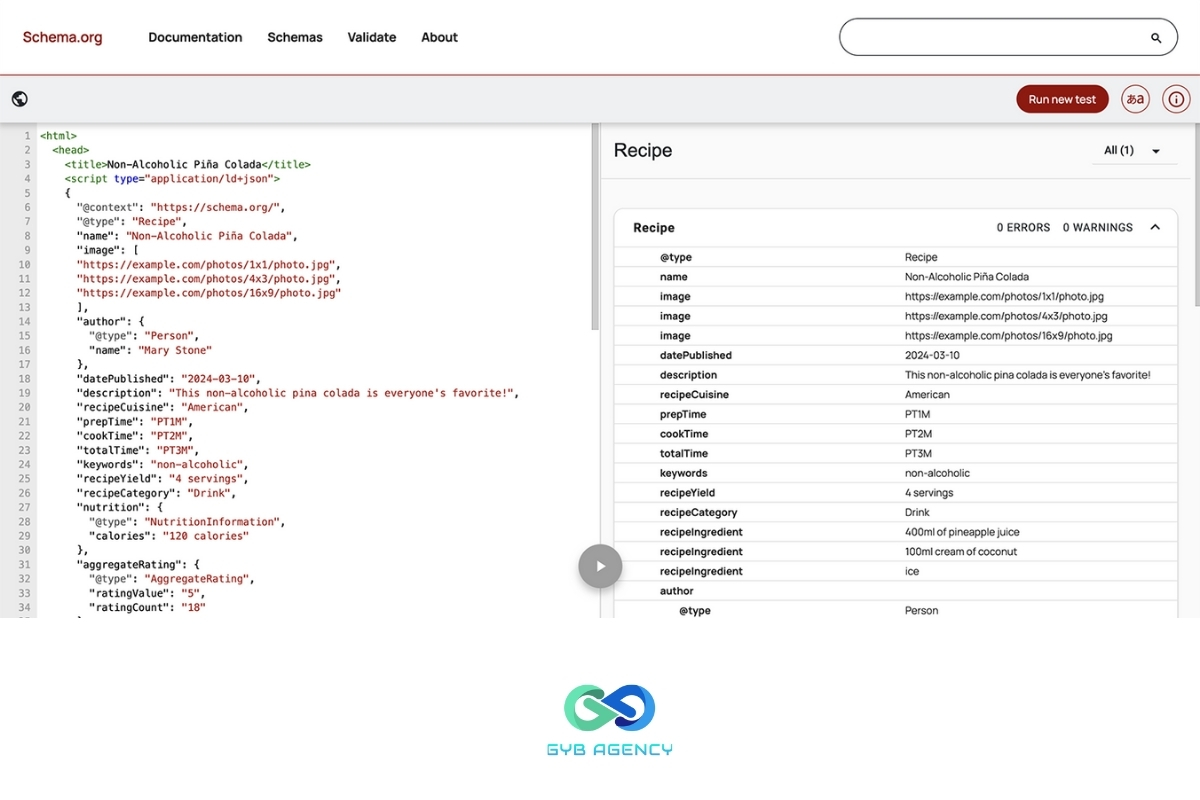Click the "Mary Stone" code line
The image size is (1200, 800).
(150, 350)
